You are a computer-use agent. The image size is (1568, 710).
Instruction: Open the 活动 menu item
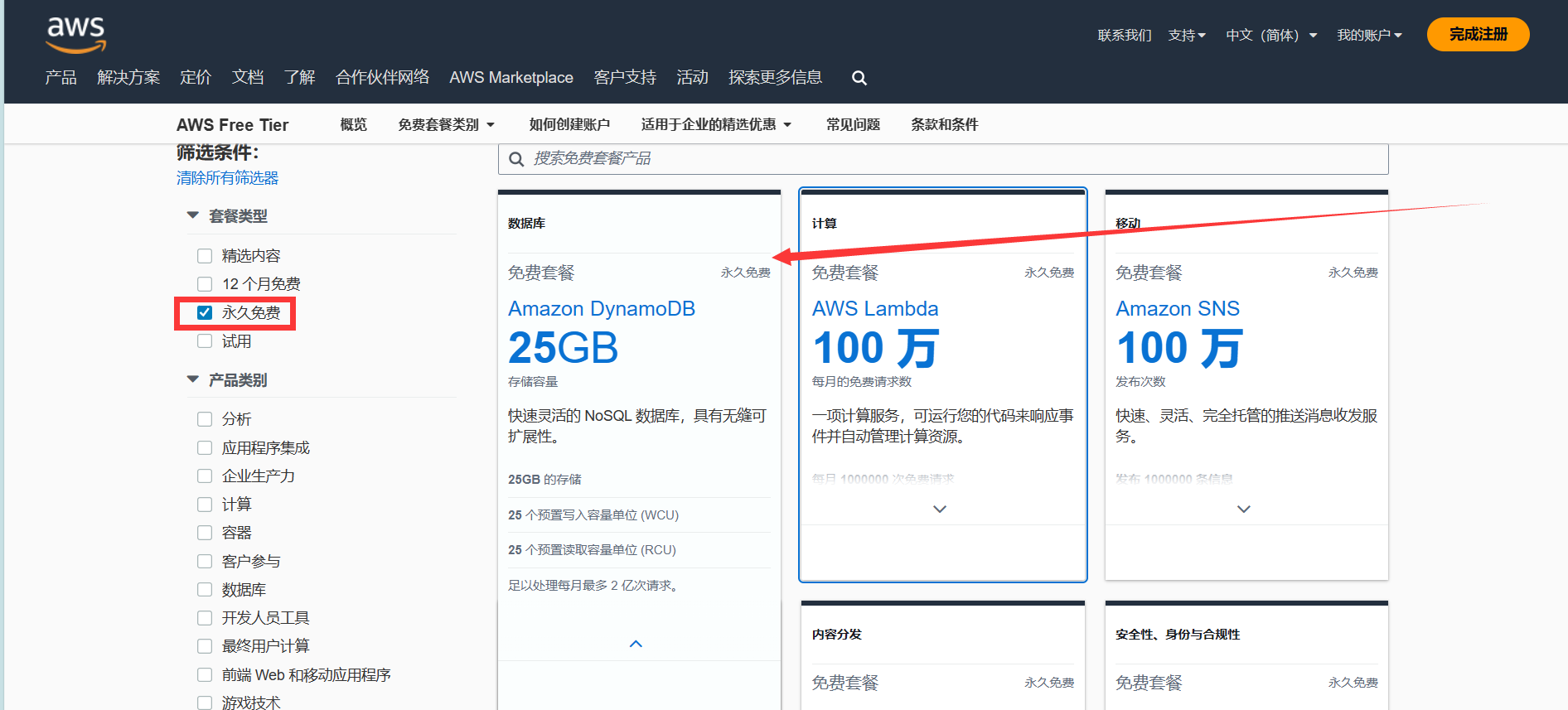692,78
